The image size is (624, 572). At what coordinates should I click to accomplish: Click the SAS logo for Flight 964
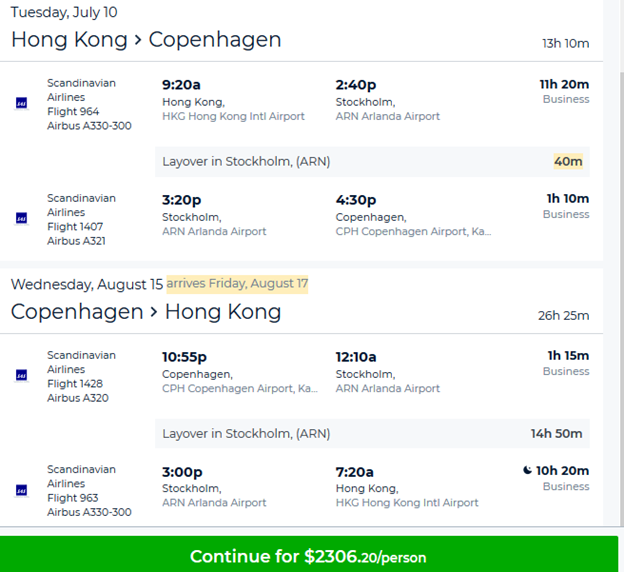21,103
